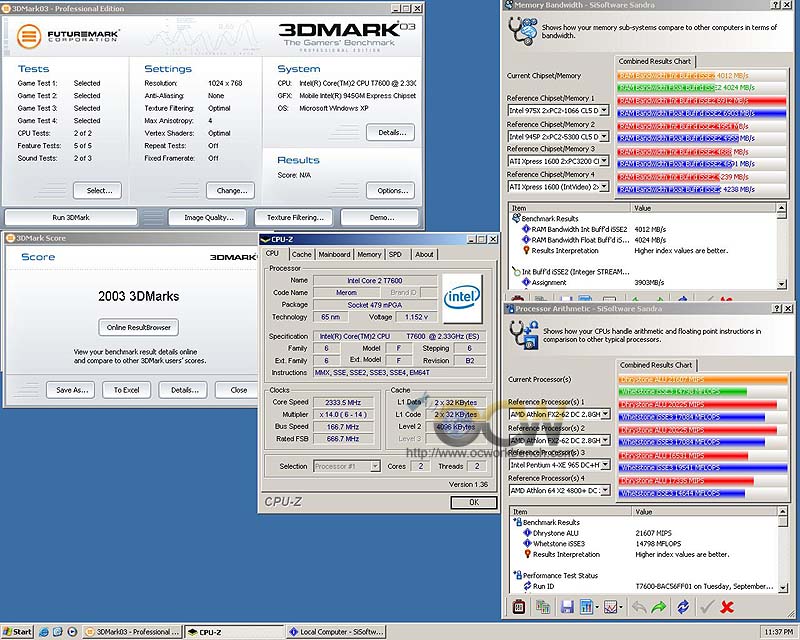
Task: Click Results Interpretation pin icon in Memory Bandwidth
Action: pyautogui.click(x=526, y=250)
